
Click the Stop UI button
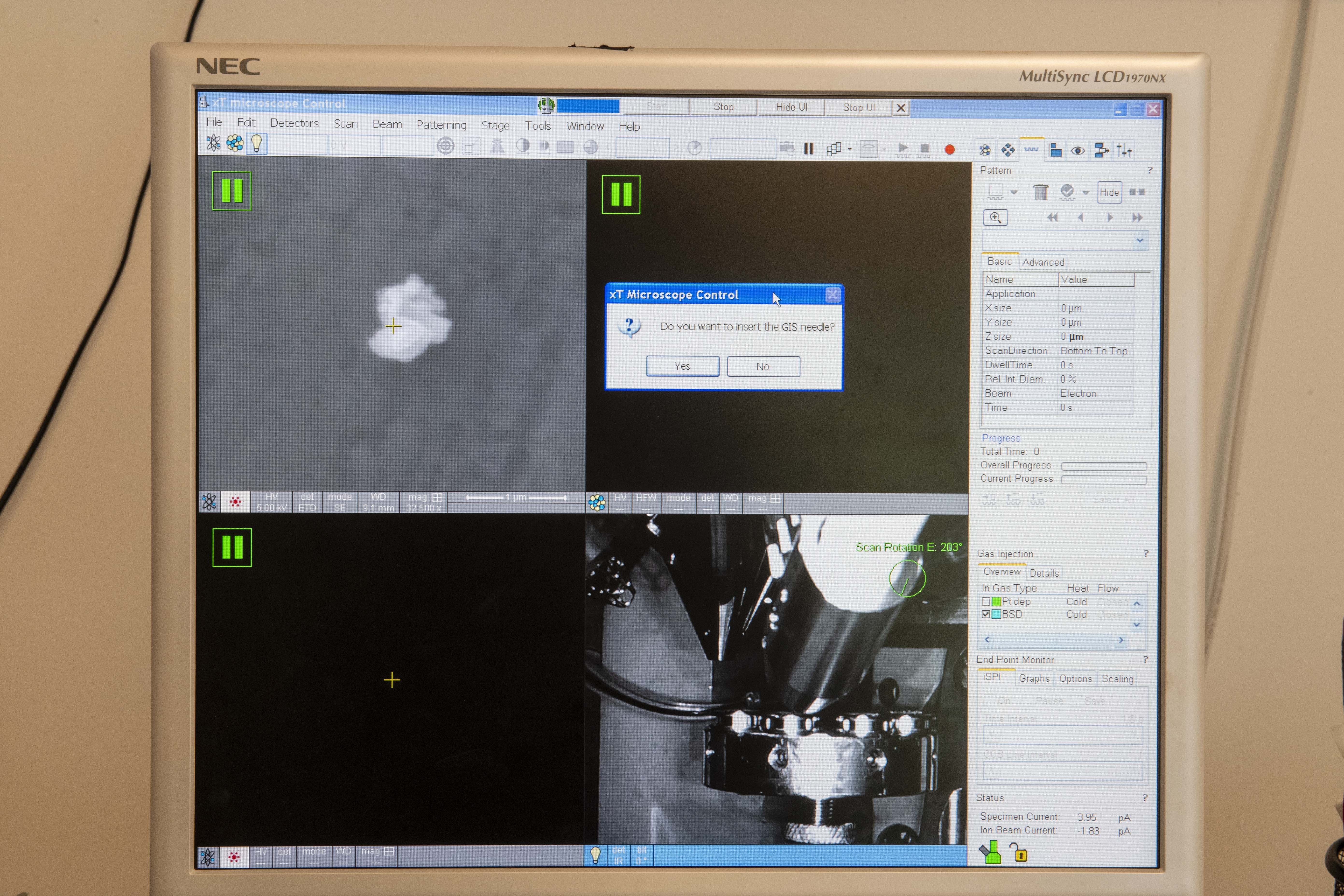[x=859, y=107]
